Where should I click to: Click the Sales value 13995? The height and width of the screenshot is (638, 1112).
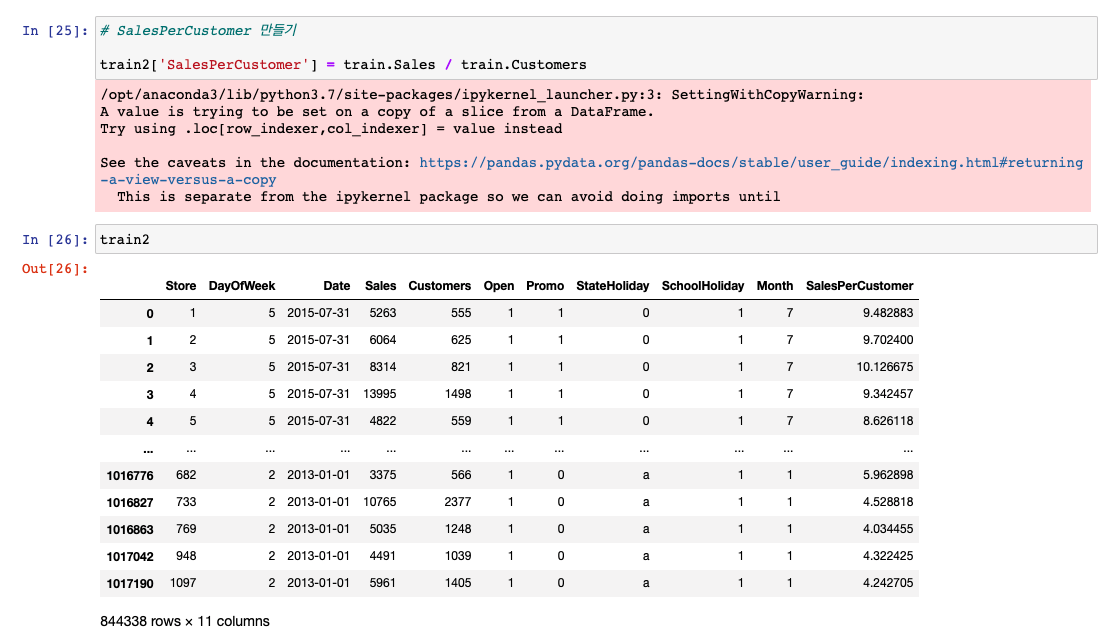[x=380, y=393]
